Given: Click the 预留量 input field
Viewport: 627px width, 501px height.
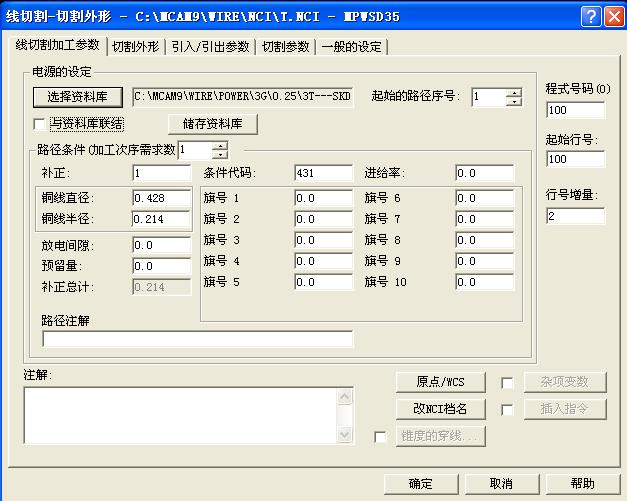Looking at the screenshot, I should pyautogui.click(x=162, y=266).
